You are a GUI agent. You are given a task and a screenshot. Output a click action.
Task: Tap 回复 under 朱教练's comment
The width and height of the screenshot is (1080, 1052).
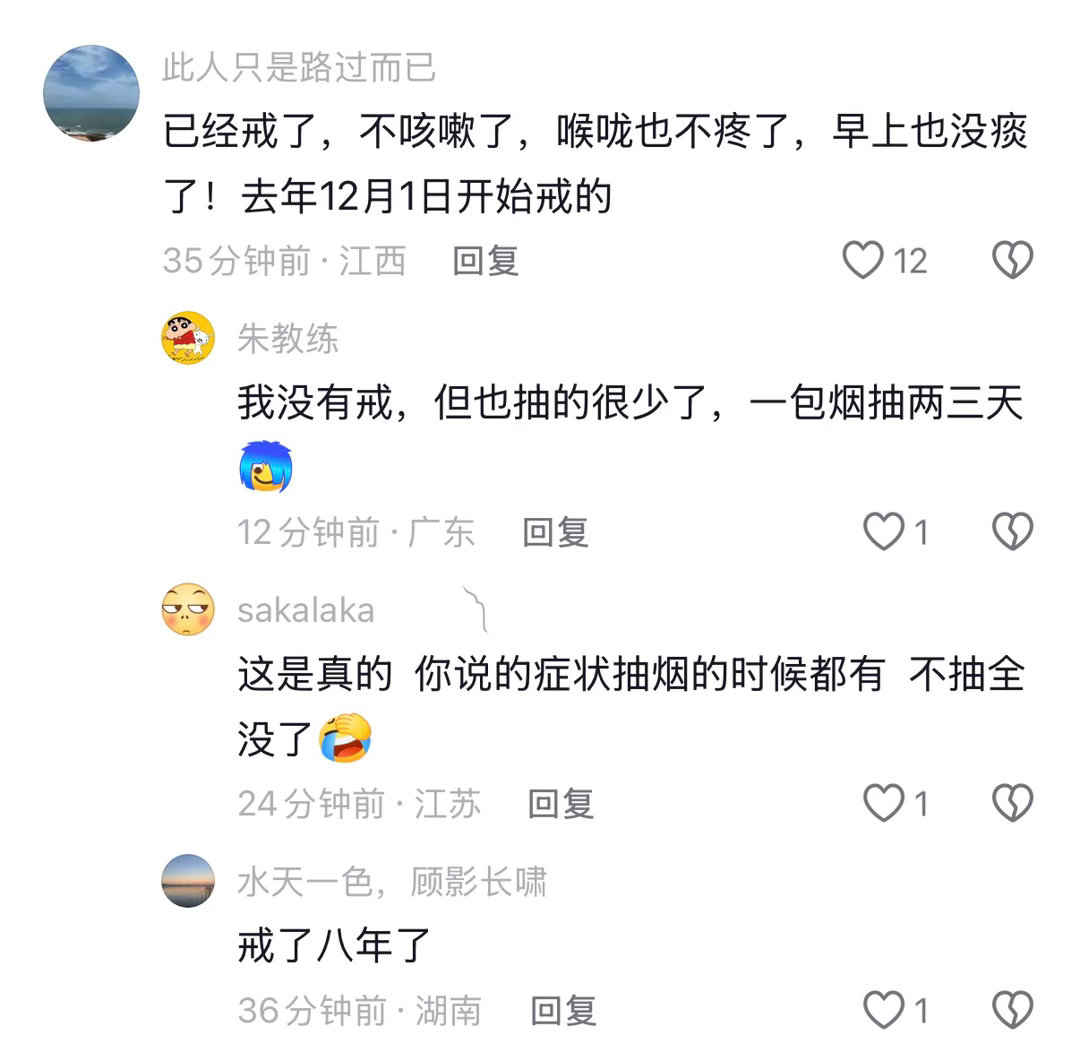pos(555,534)
